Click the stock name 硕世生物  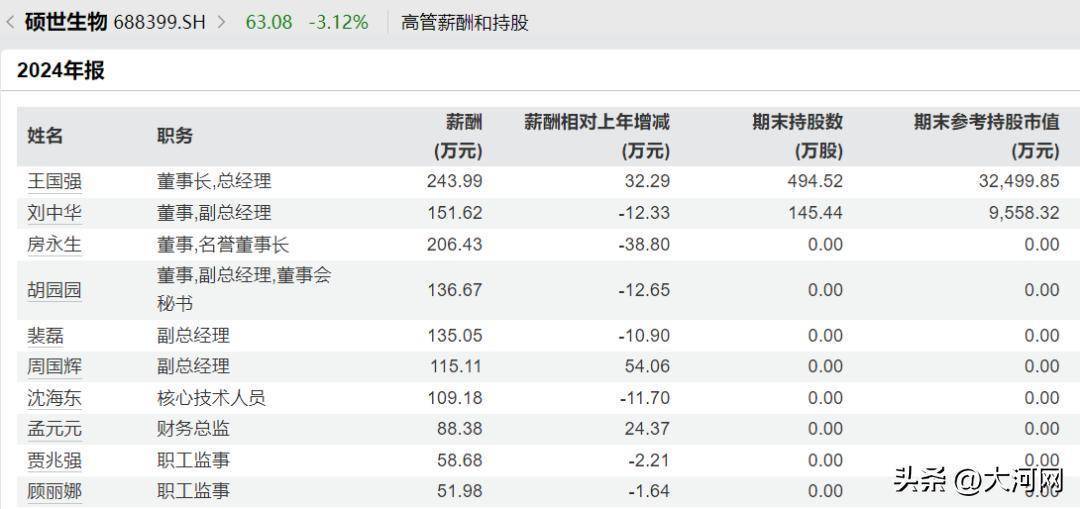[67, 21]
